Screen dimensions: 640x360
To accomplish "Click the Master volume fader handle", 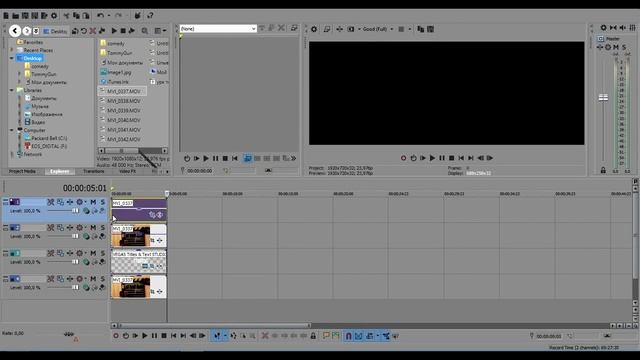I will (x=603, y=98).
